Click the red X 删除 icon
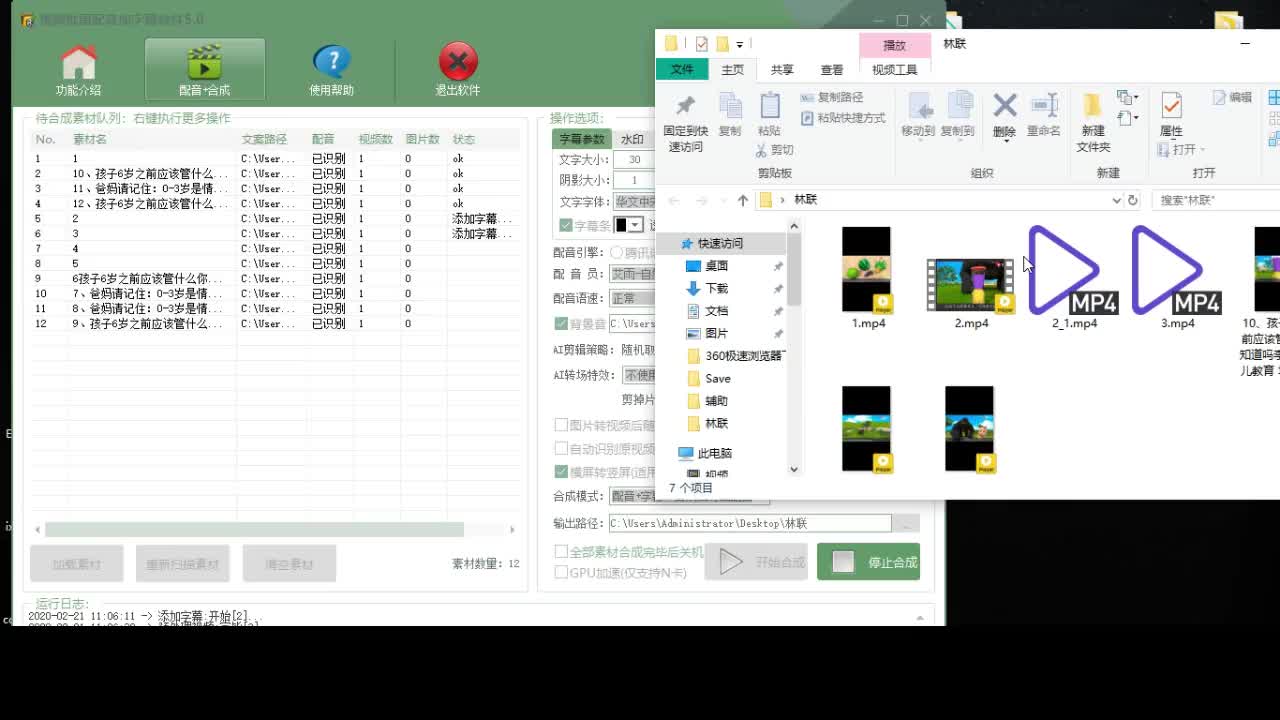1280x720 pixels. point(1005,105)
